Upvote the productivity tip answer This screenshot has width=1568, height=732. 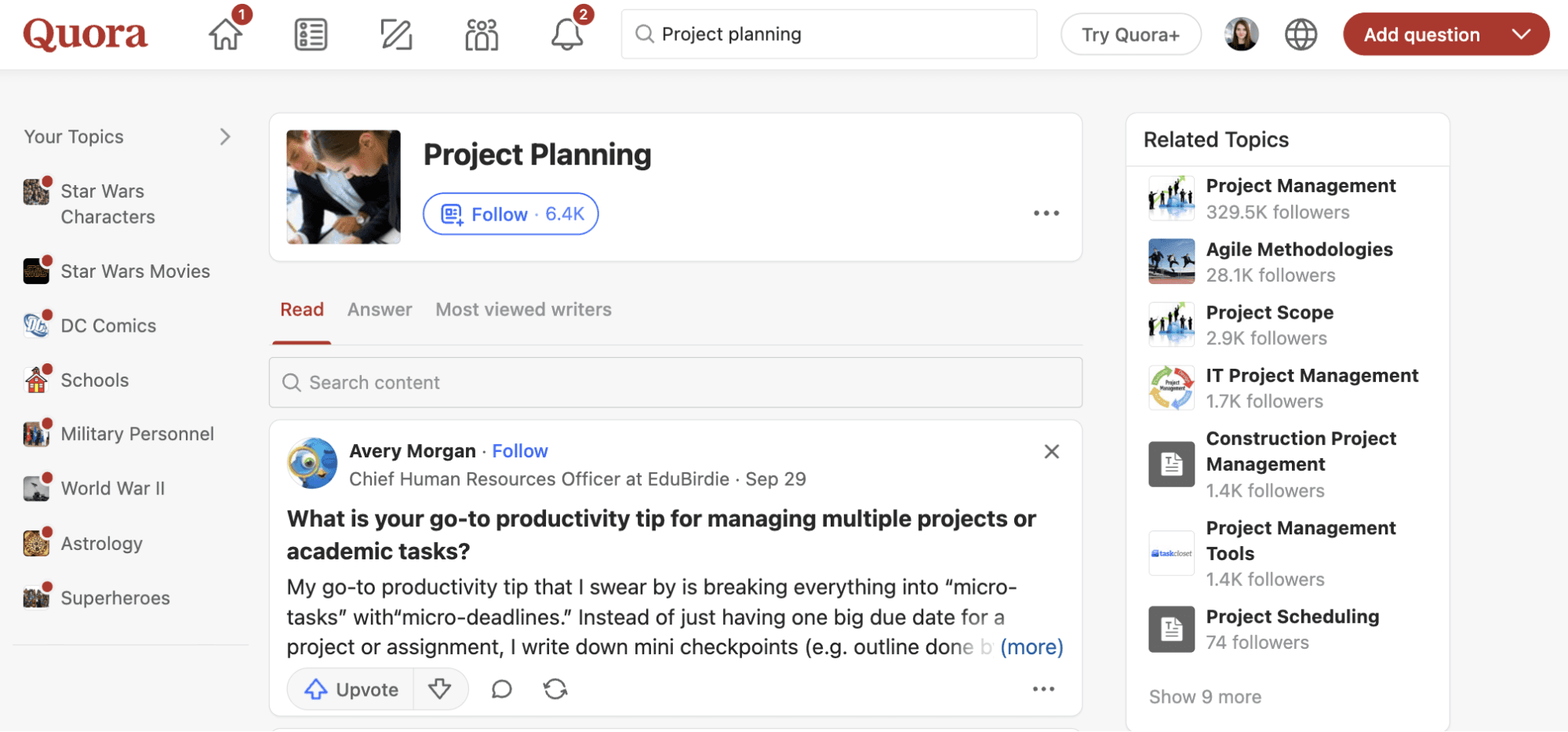coord(351,689)
